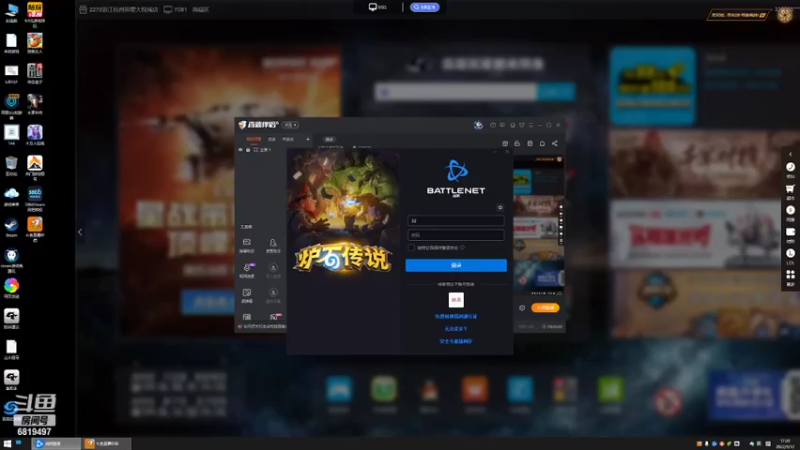Click the fullscreen scene icon in source row
Image resolution: width=800 pixels, height=450 pixels.
point(256,150)
